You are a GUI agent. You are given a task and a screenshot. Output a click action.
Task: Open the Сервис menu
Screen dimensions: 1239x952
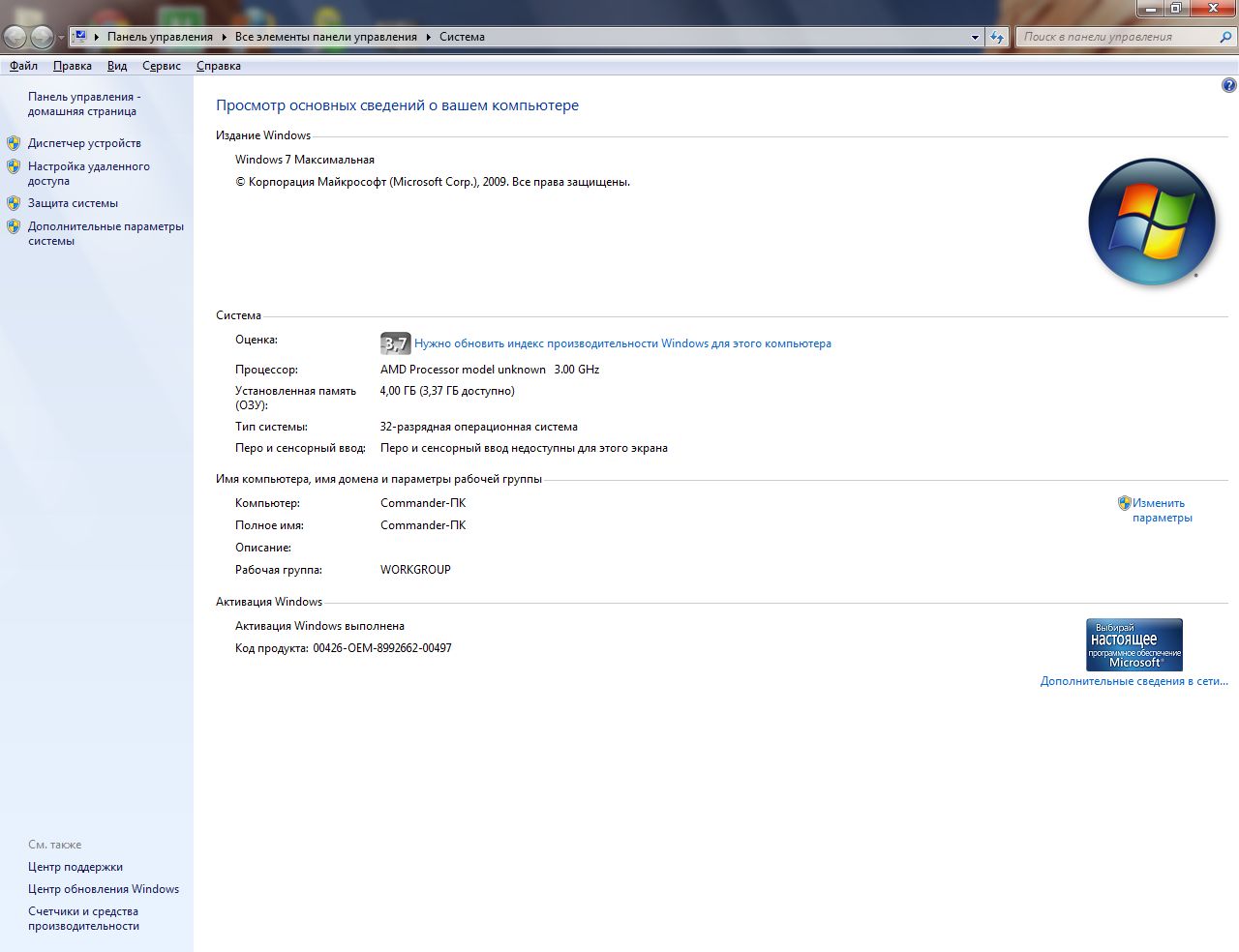click(162, 66)
